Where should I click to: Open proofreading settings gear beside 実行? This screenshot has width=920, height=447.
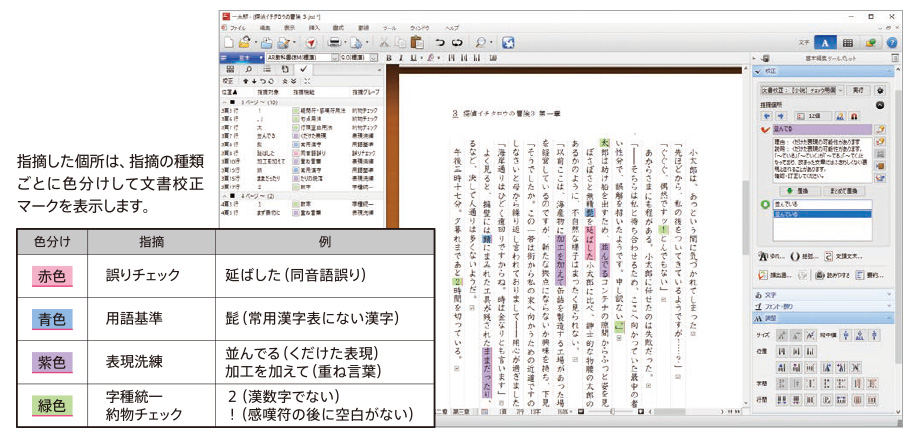[879, 90]
